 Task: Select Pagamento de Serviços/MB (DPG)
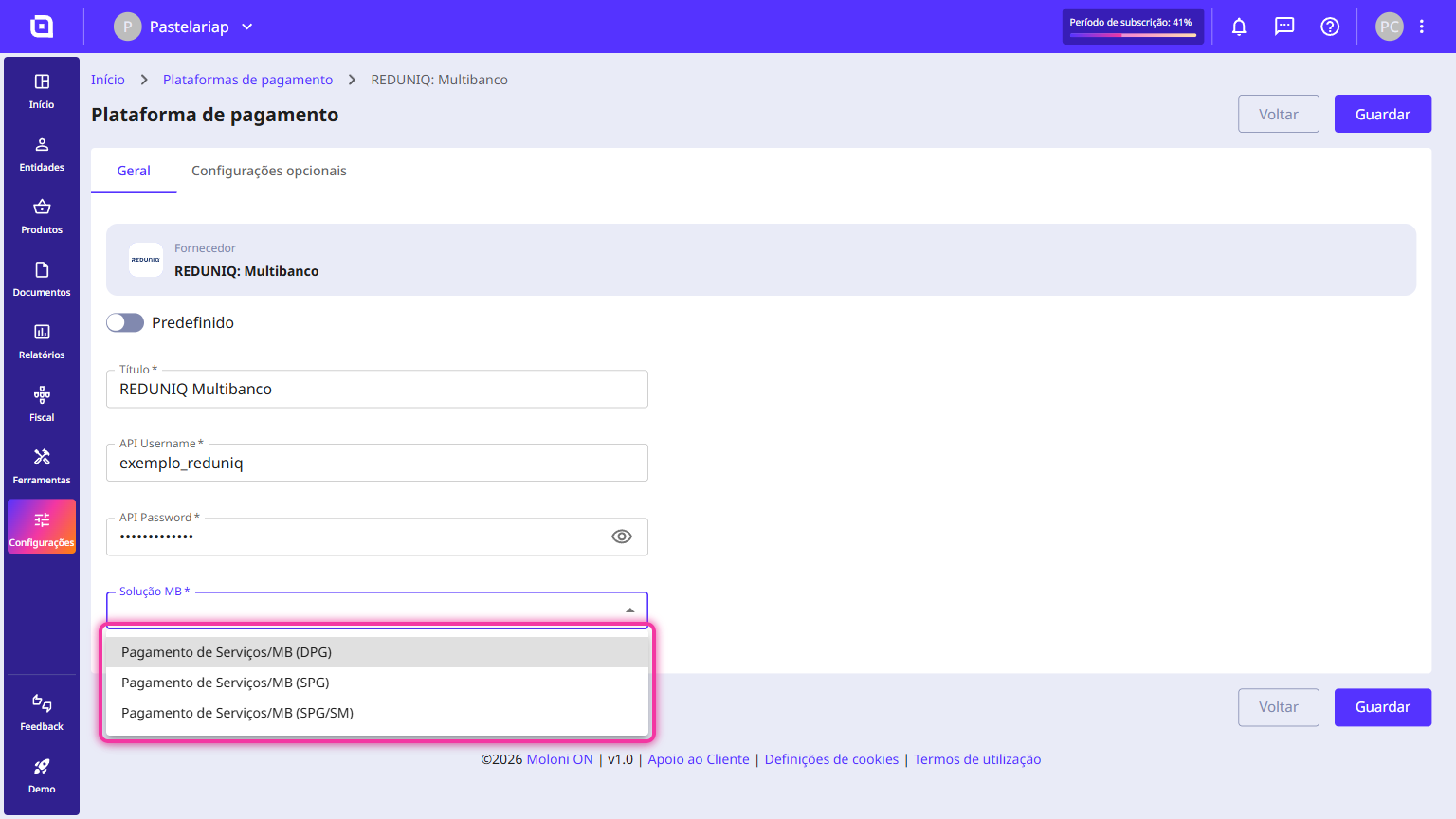pyautogui.click(x=377, y=652)
